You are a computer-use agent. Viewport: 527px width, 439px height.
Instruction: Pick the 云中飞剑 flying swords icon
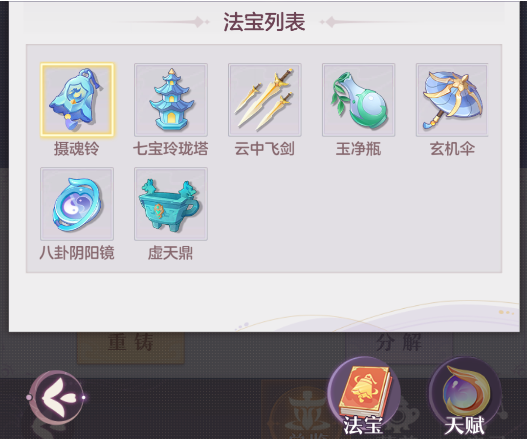tap(265, 100)
